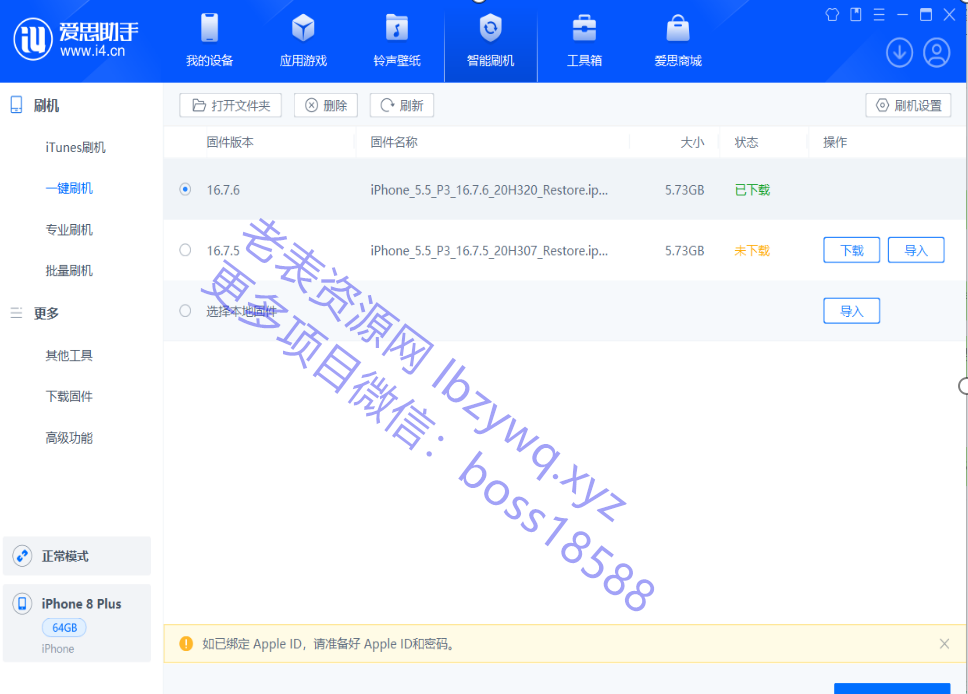The width and height of the screenshot is (968, 694).
Task: Dismiss the Apple ID warning banner
Action: (x=944, y=644)
